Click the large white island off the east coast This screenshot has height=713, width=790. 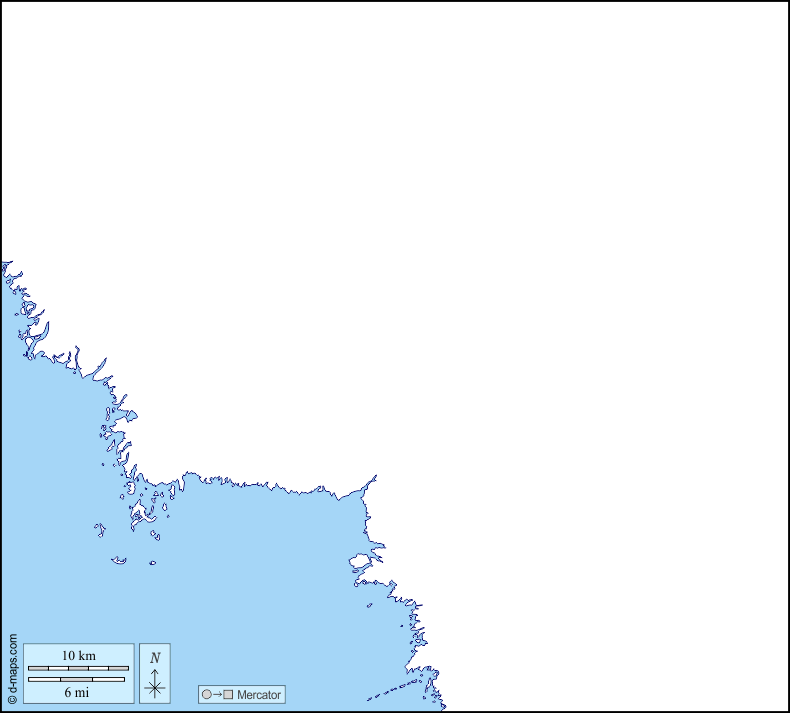tap(360, 562)
